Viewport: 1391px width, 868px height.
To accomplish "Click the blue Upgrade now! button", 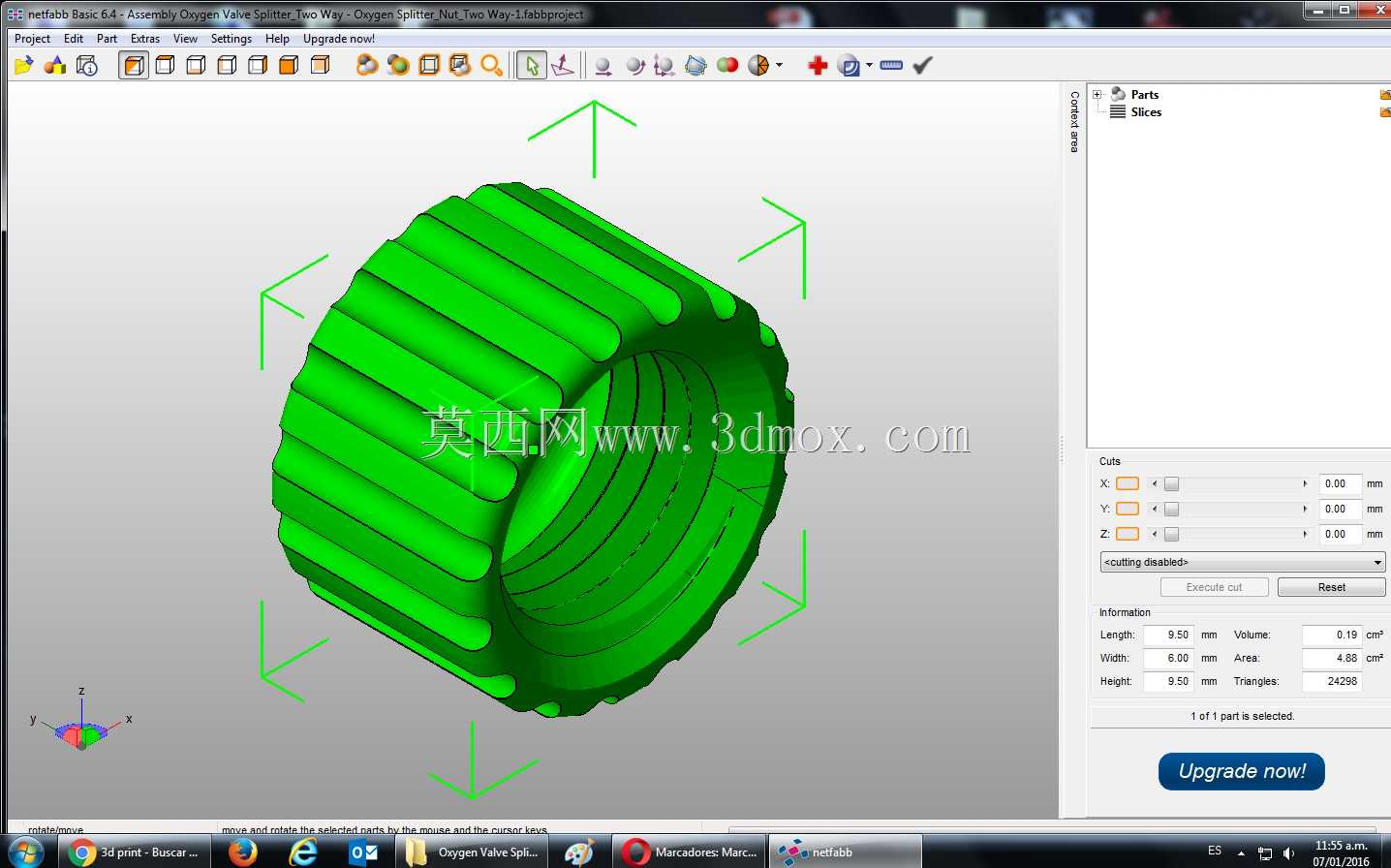I will (x=1242, y=771).
